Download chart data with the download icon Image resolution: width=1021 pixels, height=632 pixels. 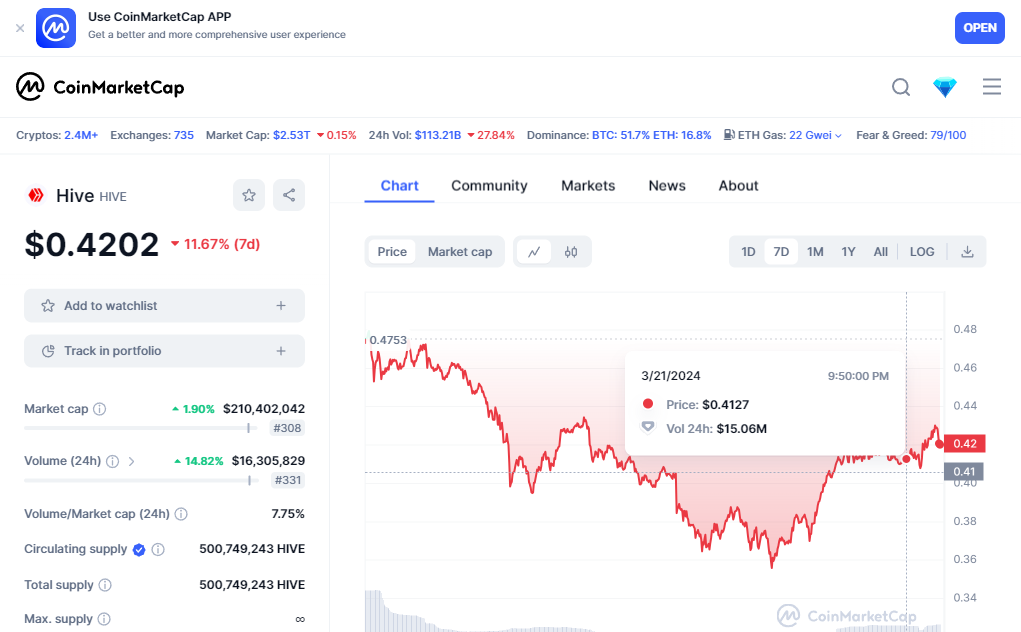967,252
